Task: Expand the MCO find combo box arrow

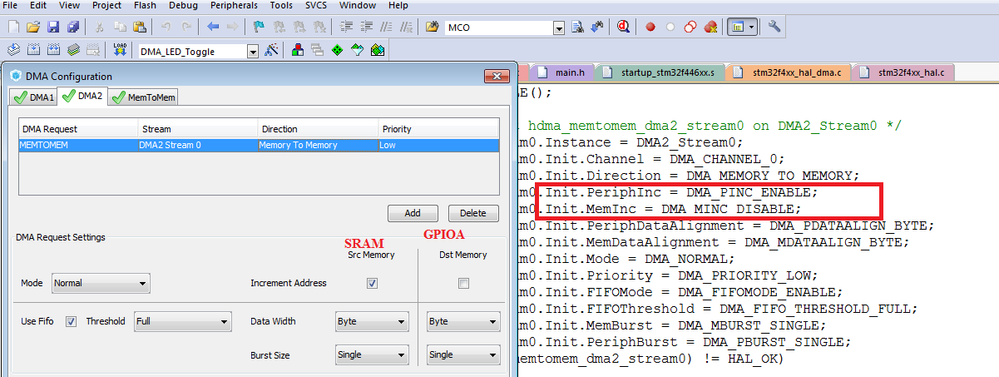Action: click(559, 28)
